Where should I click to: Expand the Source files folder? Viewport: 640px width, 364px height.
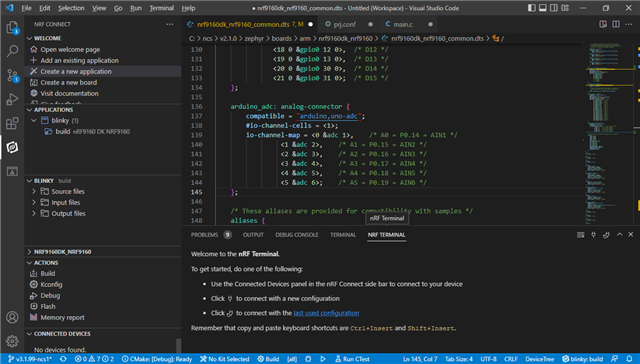tap(34, 191)
